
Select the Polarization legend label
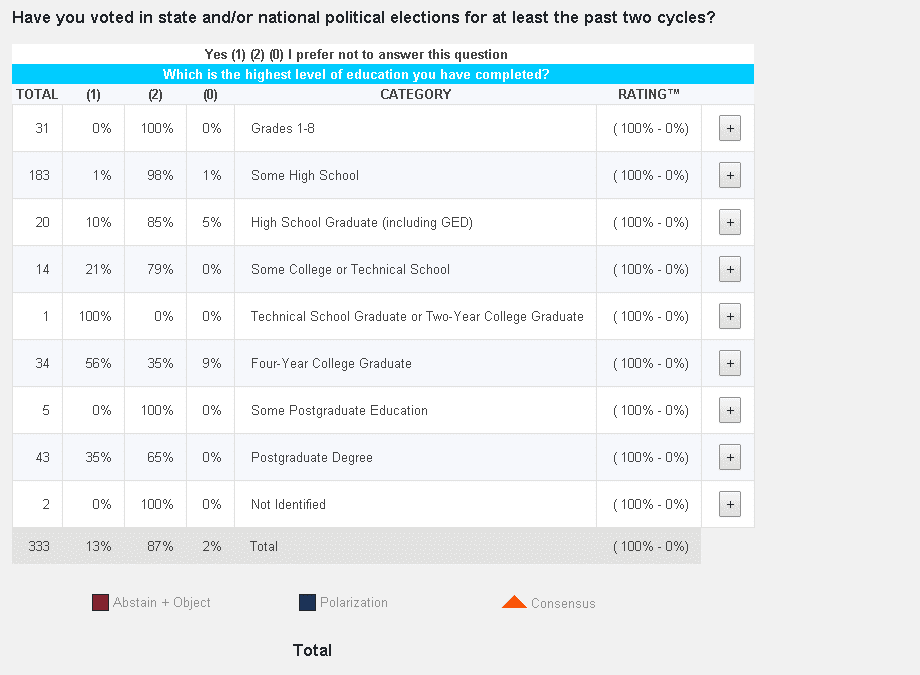(x=354, y=602)
